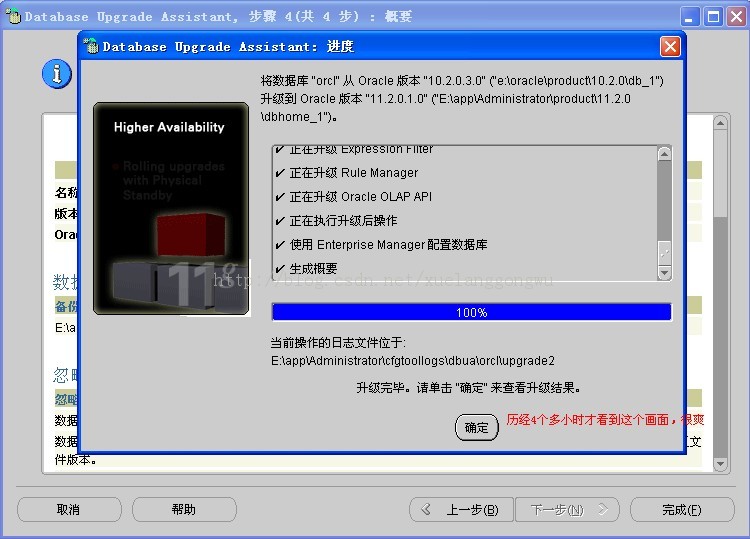
Task: Minimize the Database Upgrade Assistant main window
Action: click(689, 17)
